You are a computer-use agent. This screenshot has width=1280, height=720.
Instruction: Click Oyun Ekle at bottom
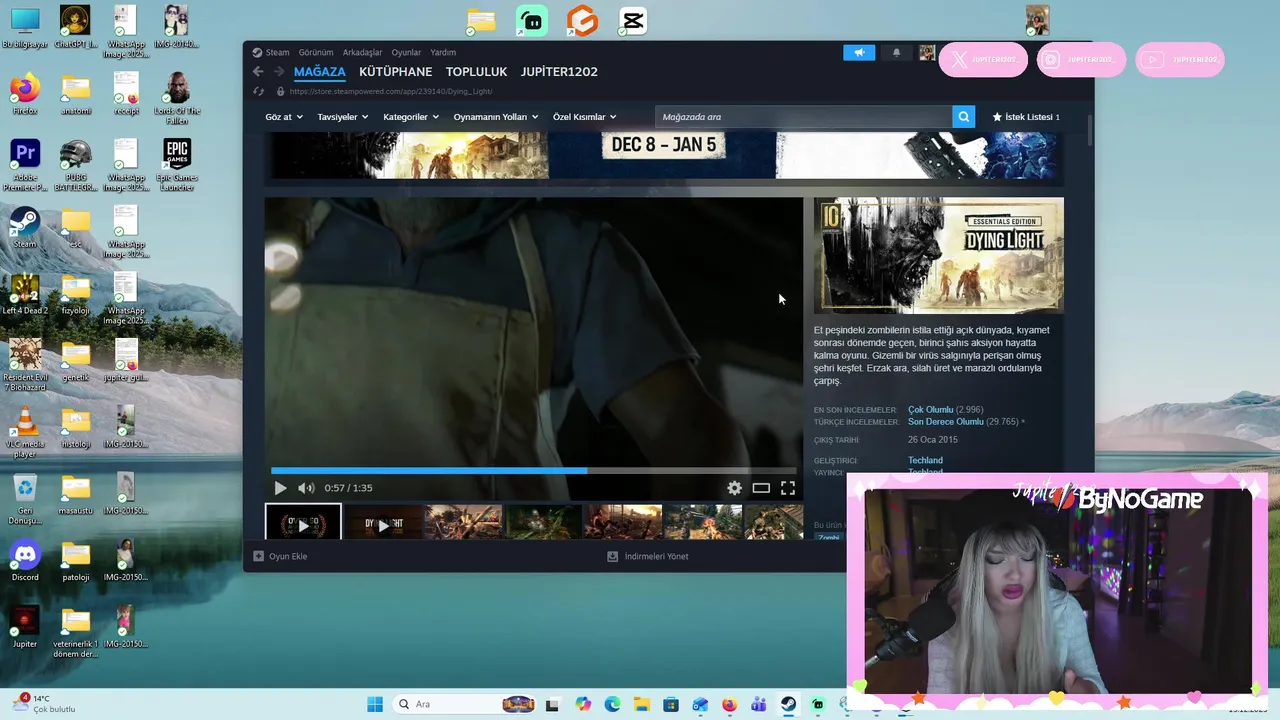point(280,556)
